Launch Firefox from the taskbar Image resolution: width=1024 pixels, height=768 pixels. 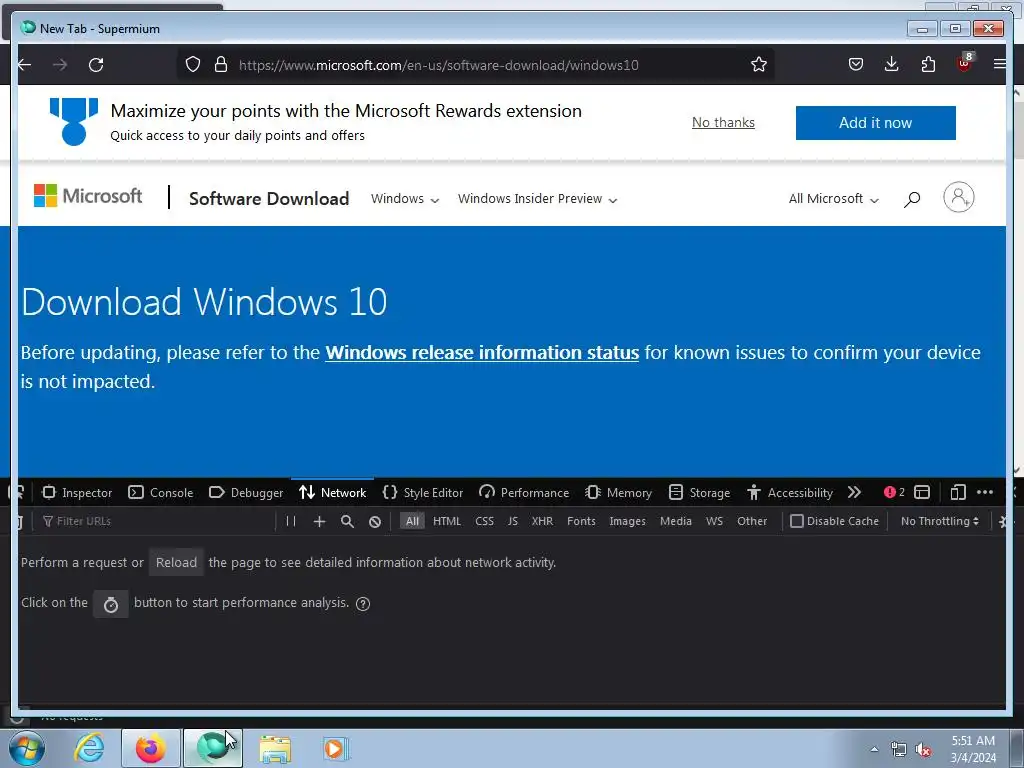pos(150,748)
